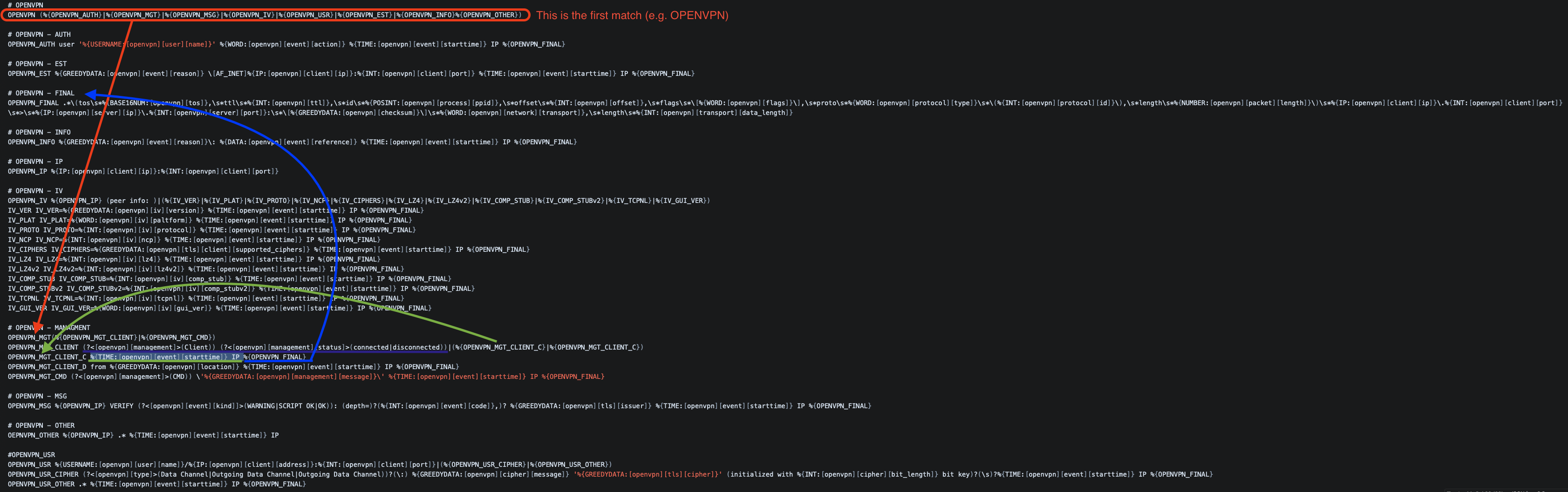Click the '# OPENVPN - FINAL' comment heading
1568x492 pixels.
click(x=41, y=93)
